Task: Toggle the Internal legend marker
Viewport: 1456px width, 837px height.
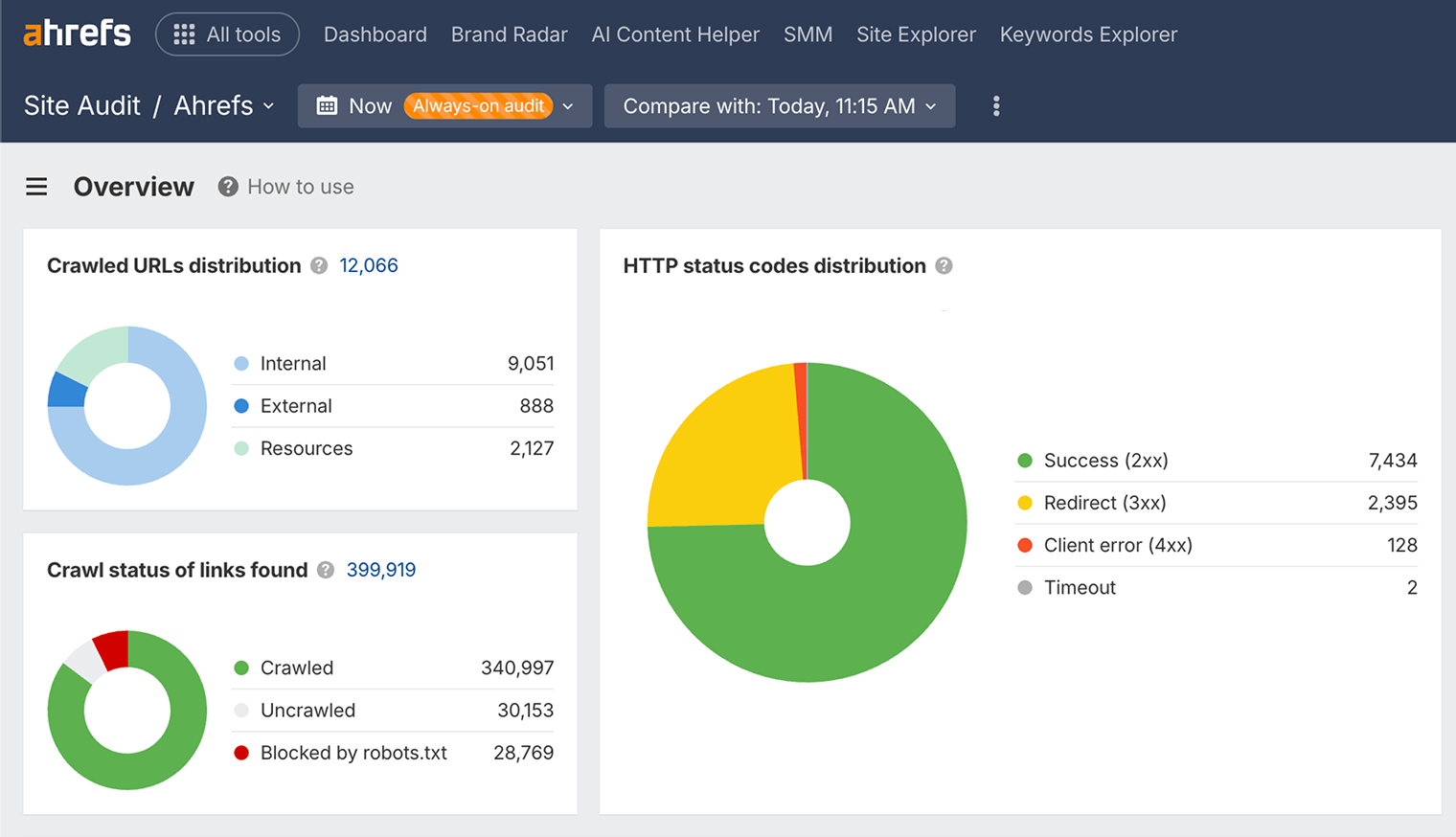Action: 240,363
